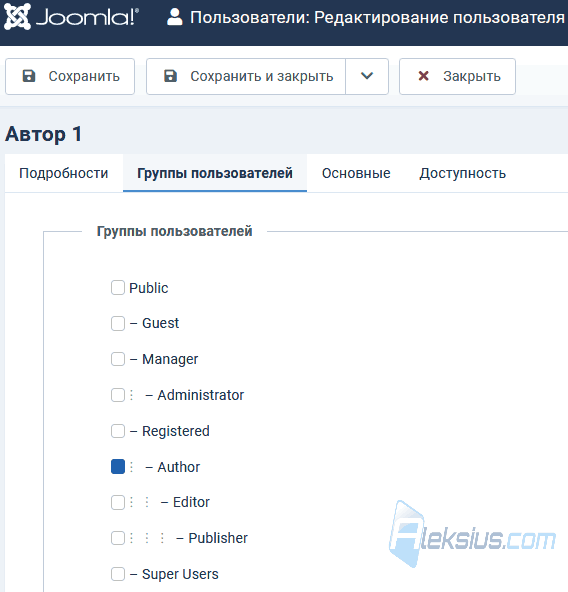
Task: Click Сохранить и закрыть button
Action: tap(246, 76)
